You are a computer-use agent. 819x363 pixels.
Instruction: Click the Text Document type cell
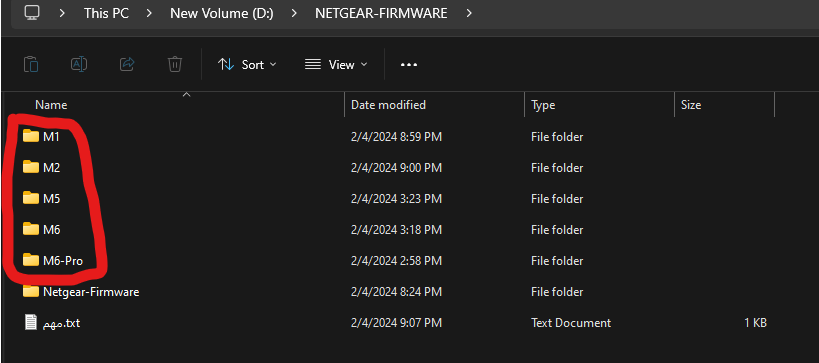571,323
